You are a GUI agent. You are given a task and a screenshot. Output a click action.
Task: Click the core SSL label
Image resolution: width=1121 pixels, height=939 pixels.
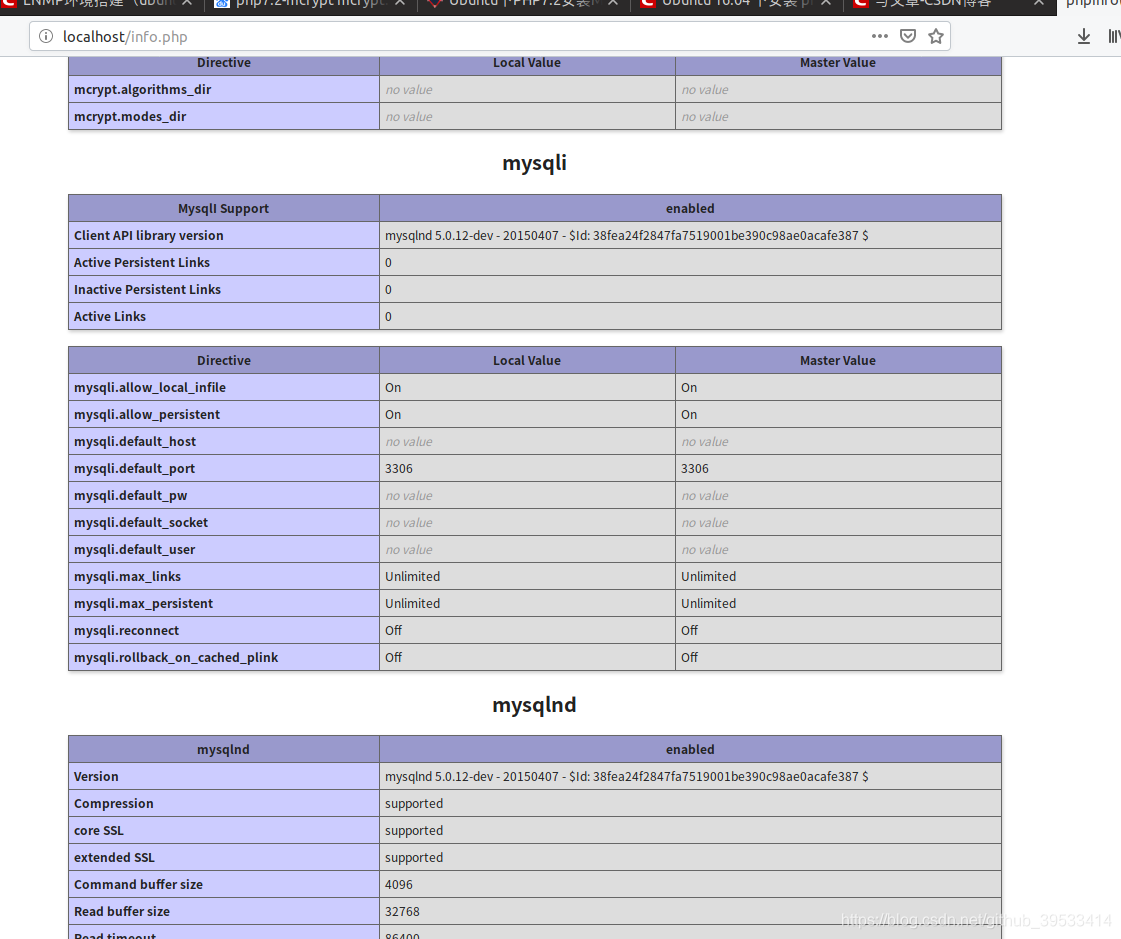tap(99, 830)
